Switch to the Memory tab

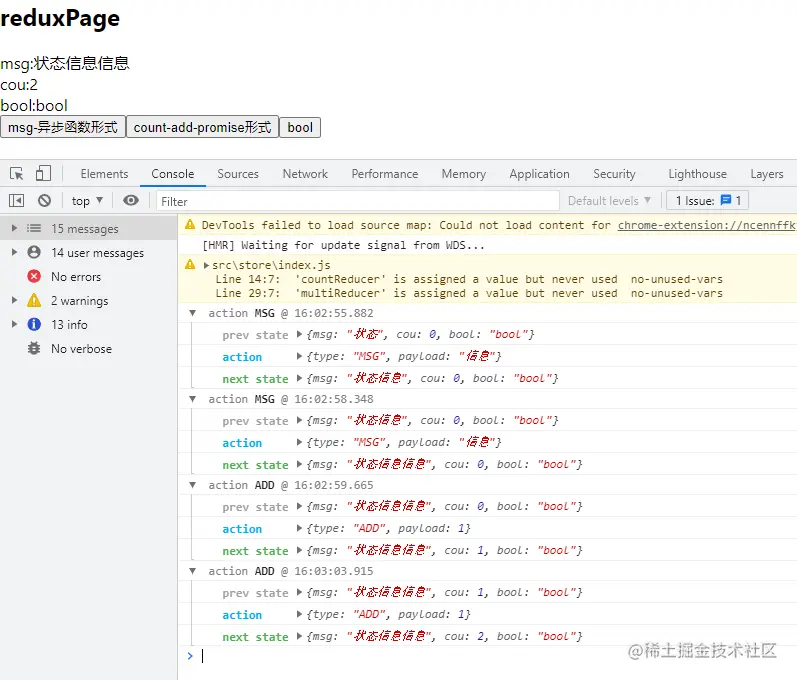pos(464,174)
